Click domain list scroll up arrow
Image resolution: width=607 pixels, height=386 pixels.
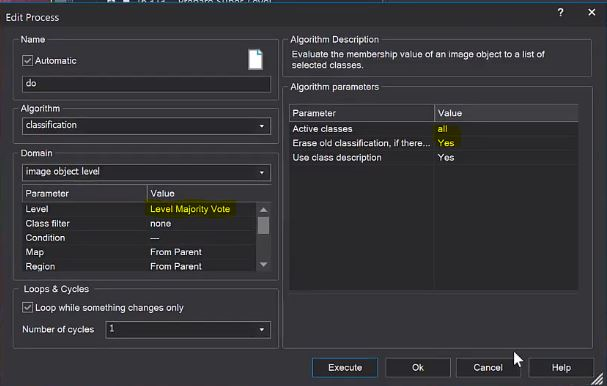point(263,210)
